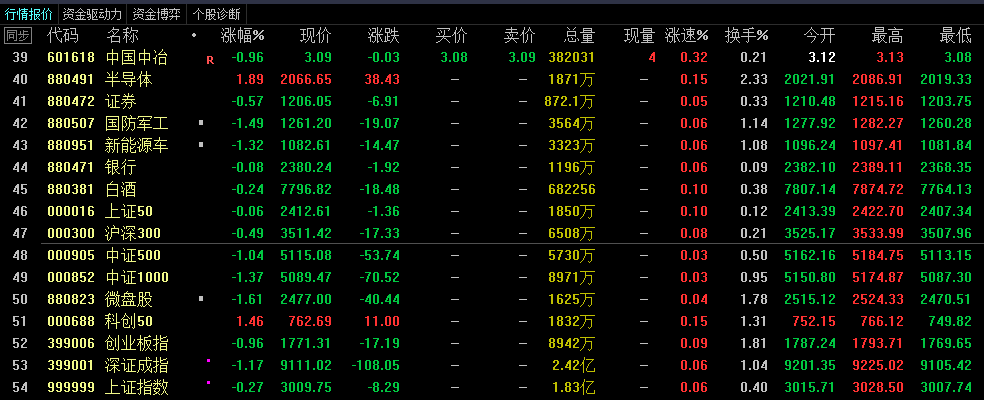
Task: Select the 半导体 row name
Action: (129, 80)
